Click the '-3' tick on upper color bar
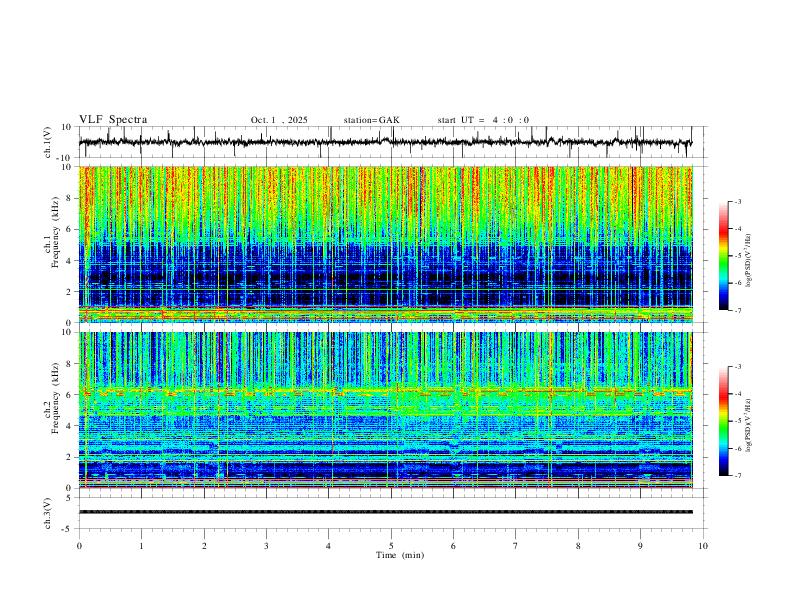The image size is (792, 612). click(x=738, y=201)
